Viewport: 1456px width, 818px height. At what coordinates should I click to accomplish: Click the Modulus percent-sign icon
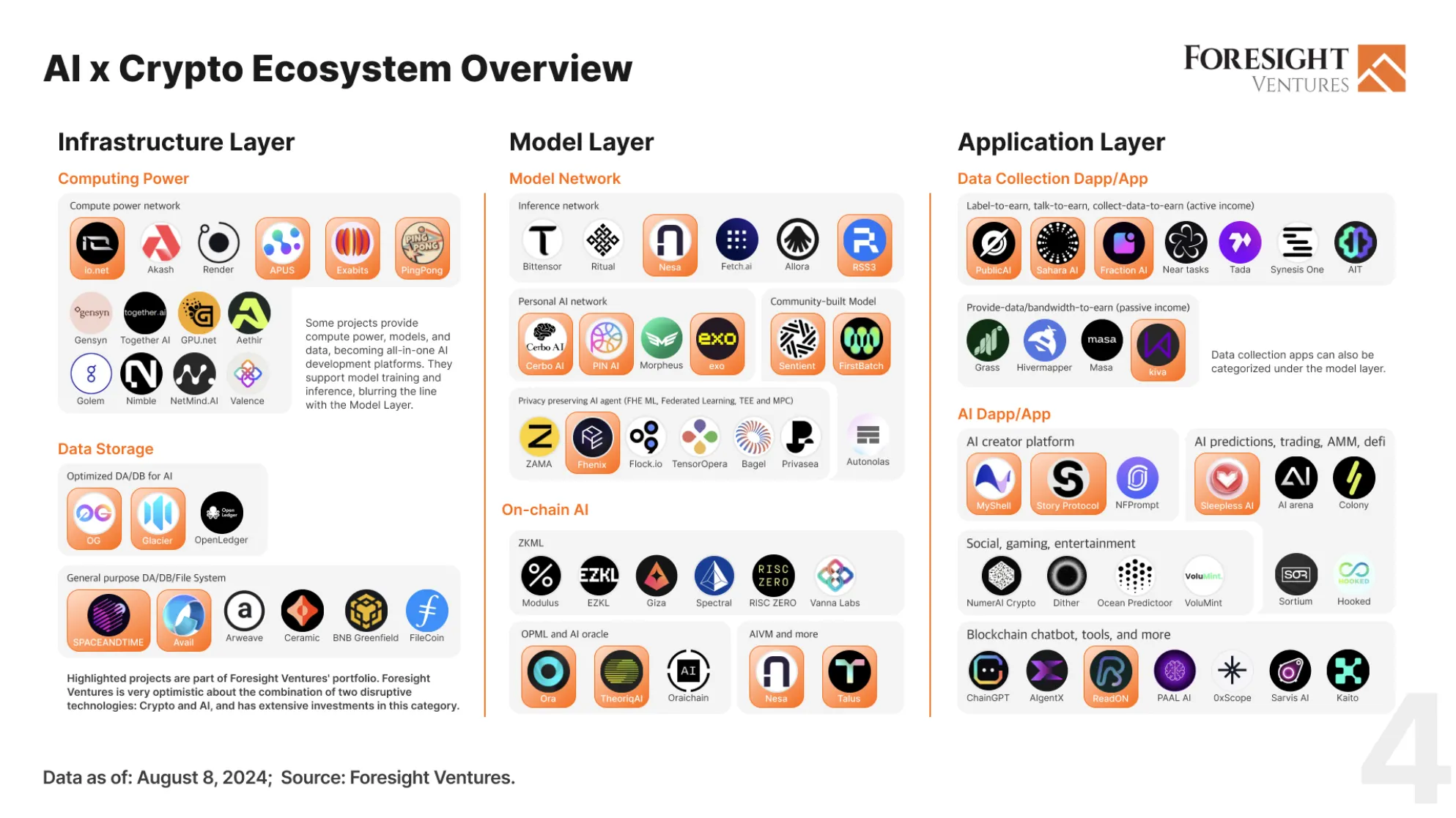(x=541, y=576)
